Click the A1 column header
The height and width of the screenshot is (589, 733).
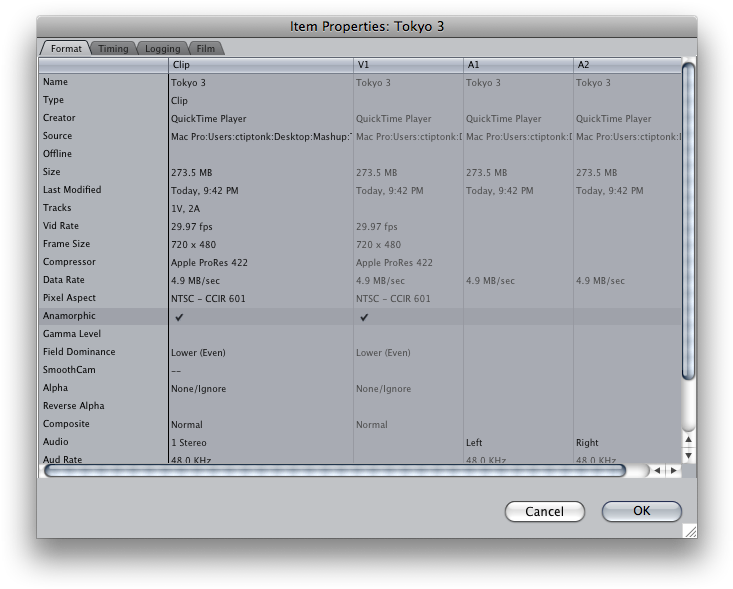[x=518, y=65]
